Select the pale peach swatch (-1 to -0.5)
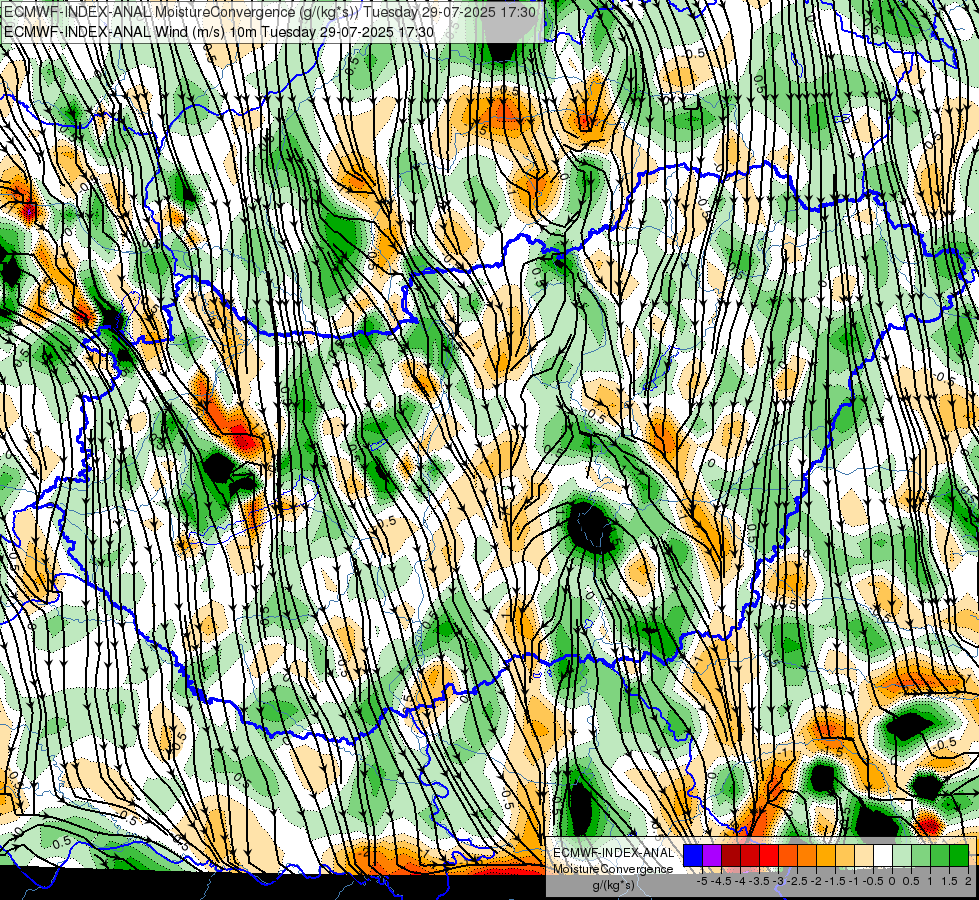 (864, 856)
